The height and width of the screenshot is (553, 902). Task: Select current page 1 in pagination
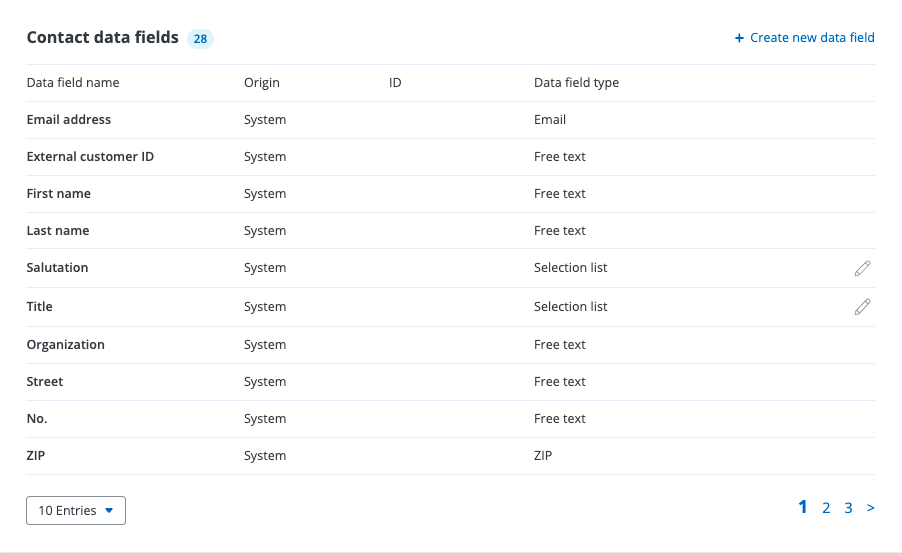(803, 507)
